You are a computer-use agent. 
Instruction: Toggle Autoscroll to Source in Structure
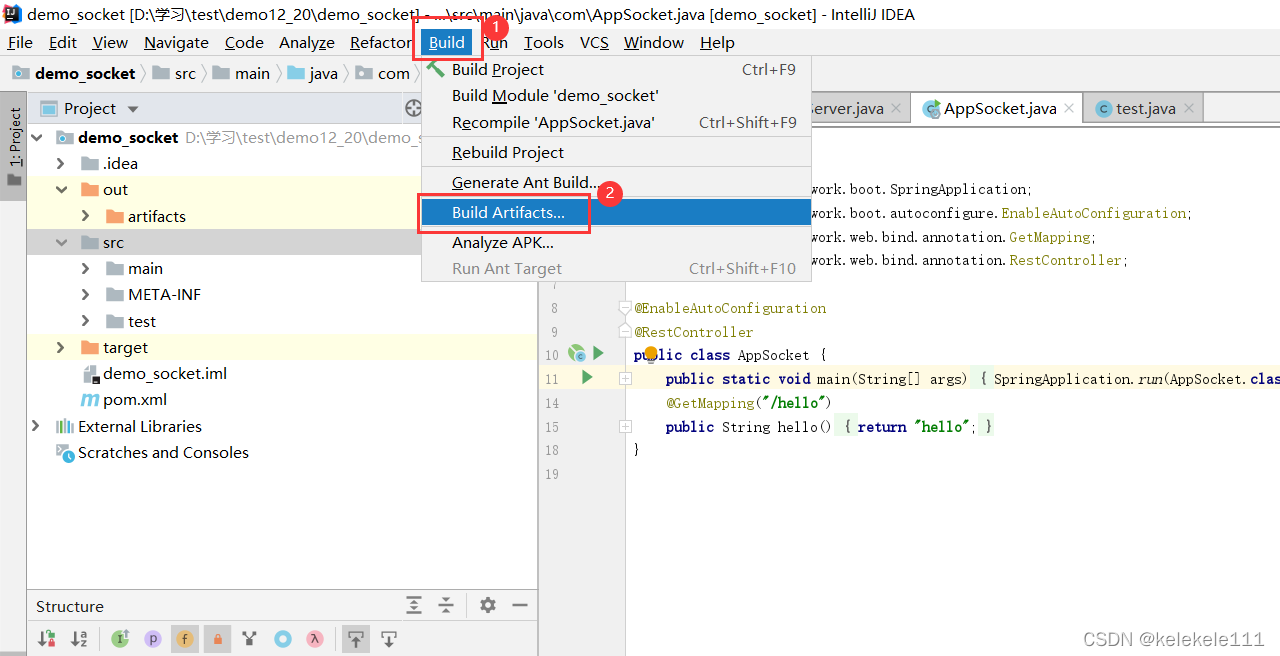(355, 638)
